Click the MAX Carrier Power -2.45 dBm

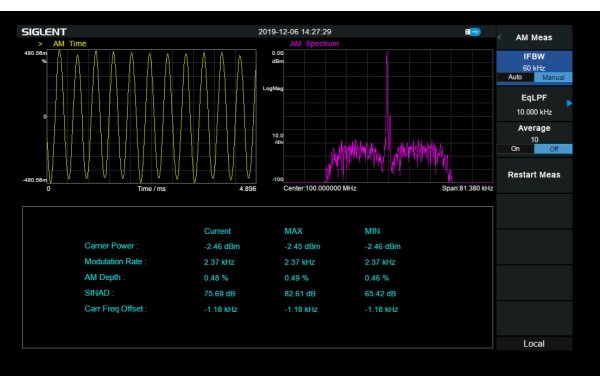tap(302, 247)
